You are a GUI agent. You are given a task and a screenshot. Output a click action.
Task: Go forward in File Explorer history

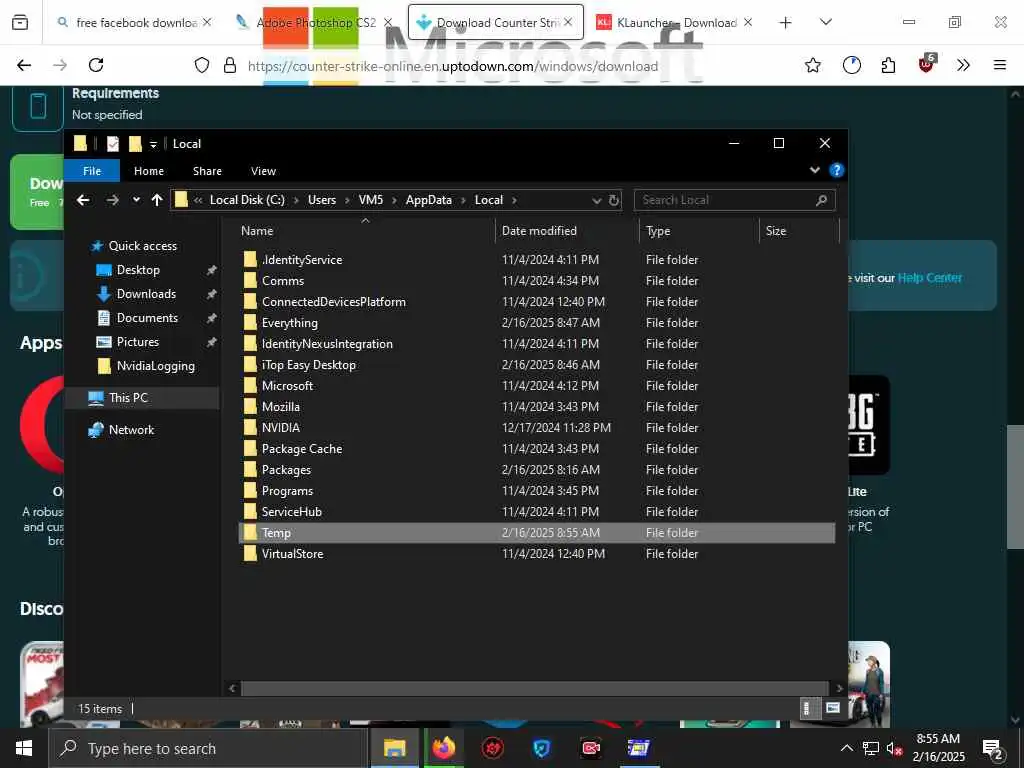coord(112,200)
